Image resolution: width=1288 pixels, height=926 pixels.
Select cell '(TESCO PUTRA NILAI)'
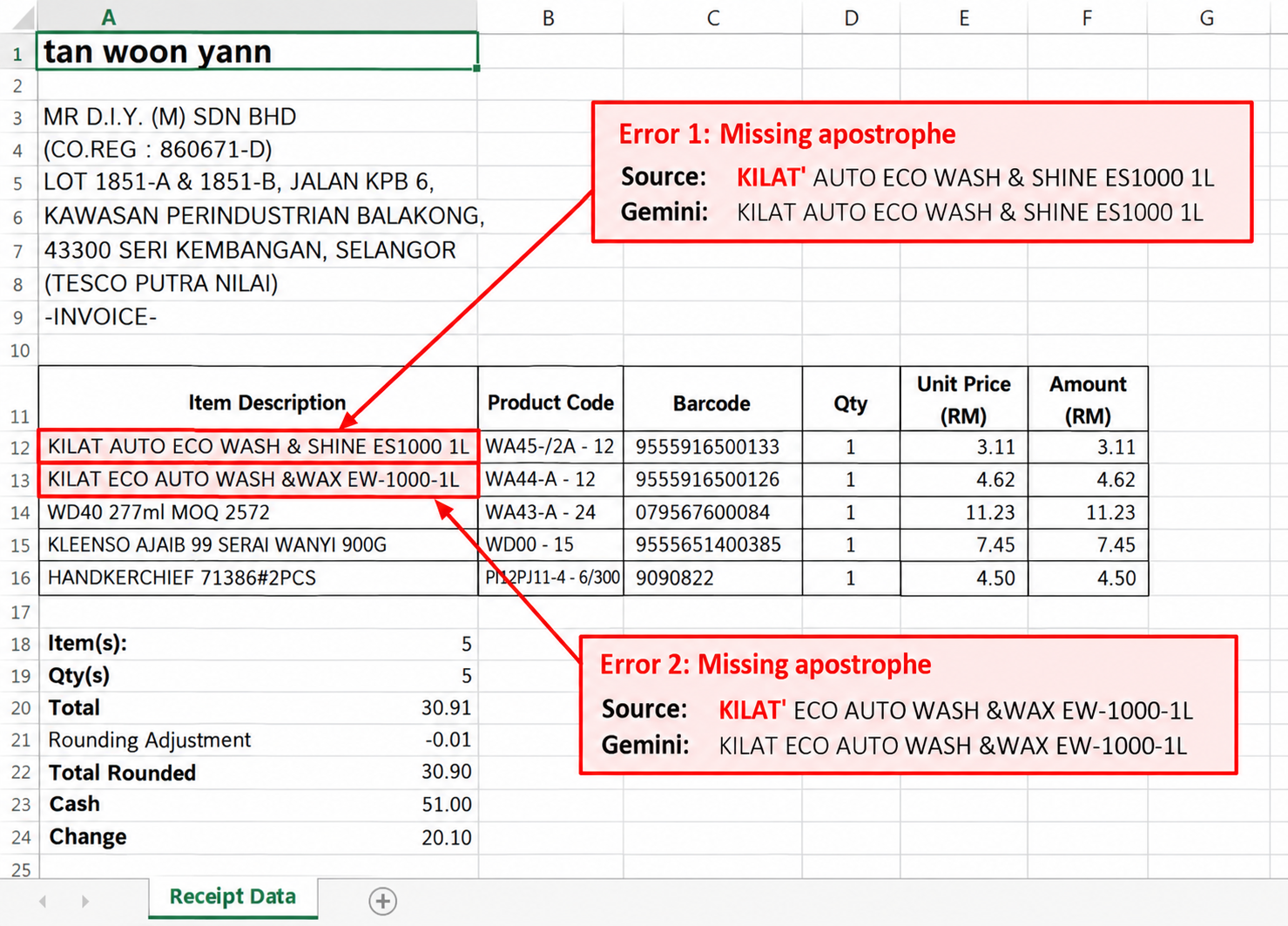point(258,284)
